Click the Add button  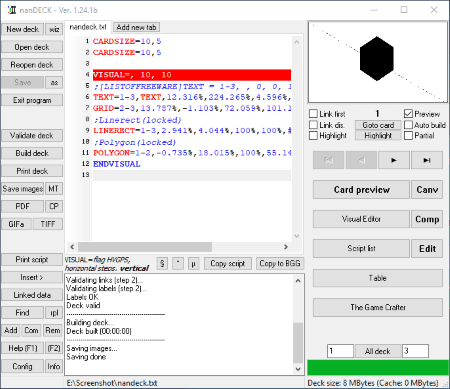tap(11, 330)
